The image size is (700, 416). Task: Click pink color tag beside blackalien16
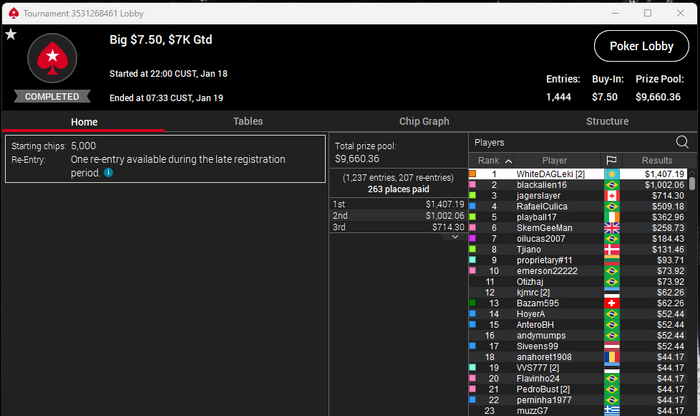pyautogui.click(x=472, y=184)
